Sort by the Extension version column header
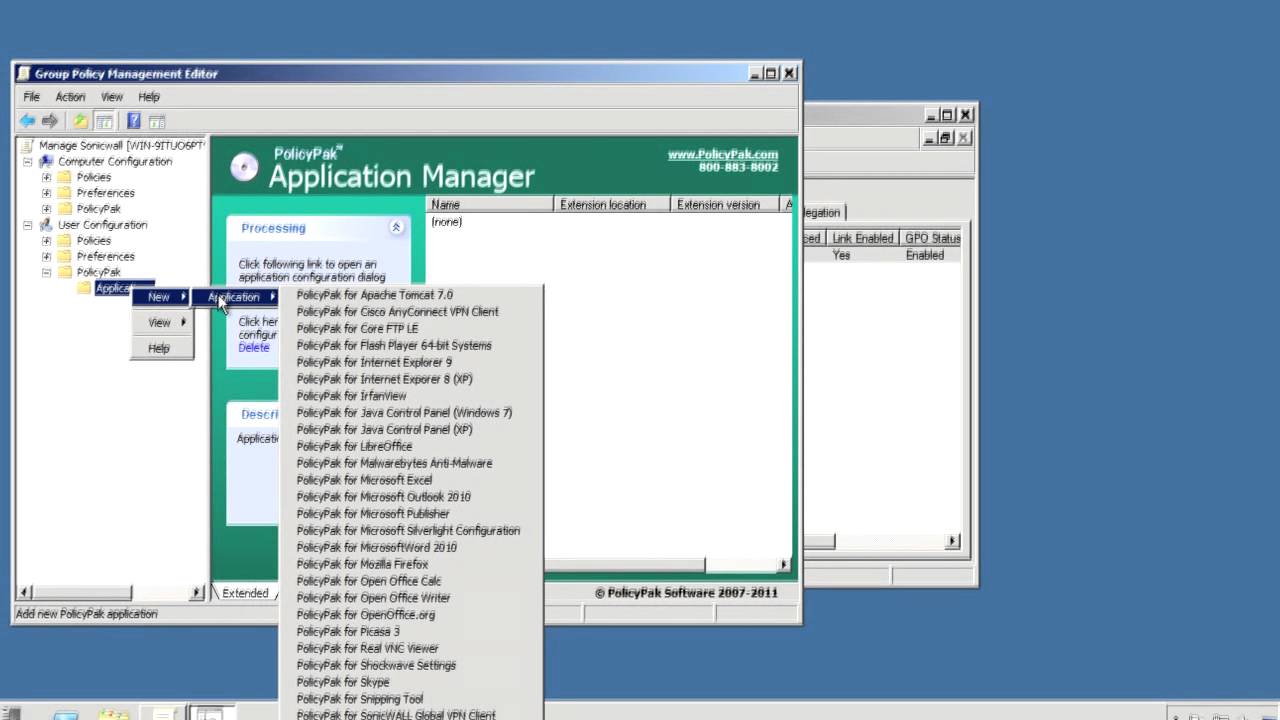This screenshot has height=720, width=1280. [726, 204]
